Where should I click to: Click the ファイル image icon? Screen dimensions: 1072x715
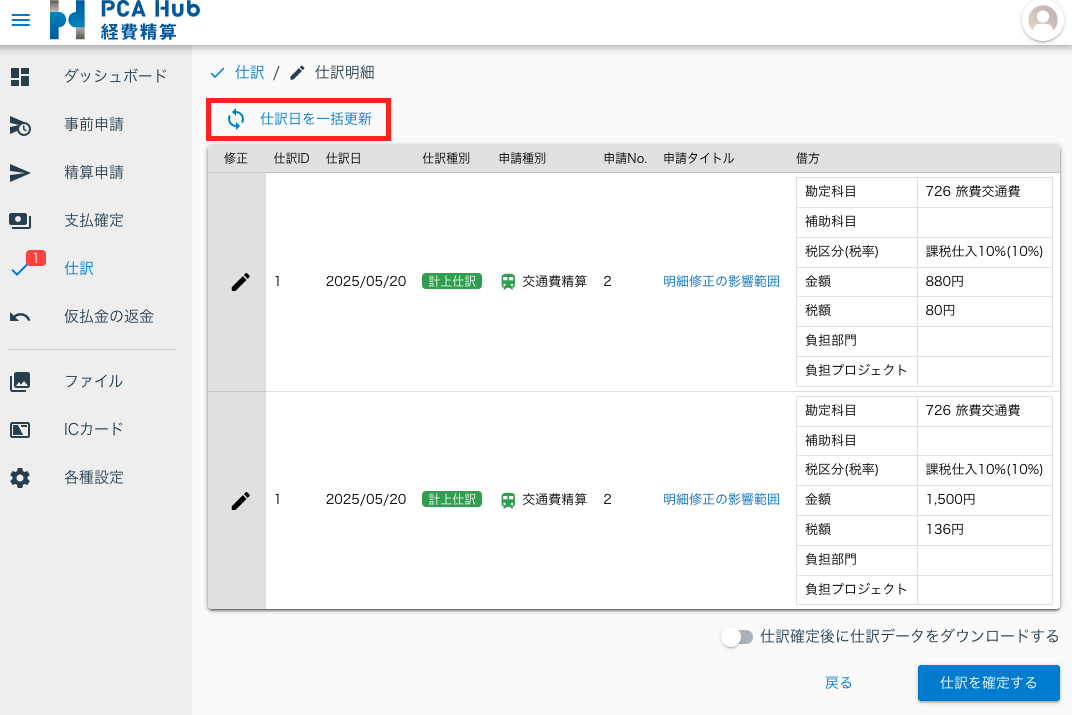coord(20,382)
